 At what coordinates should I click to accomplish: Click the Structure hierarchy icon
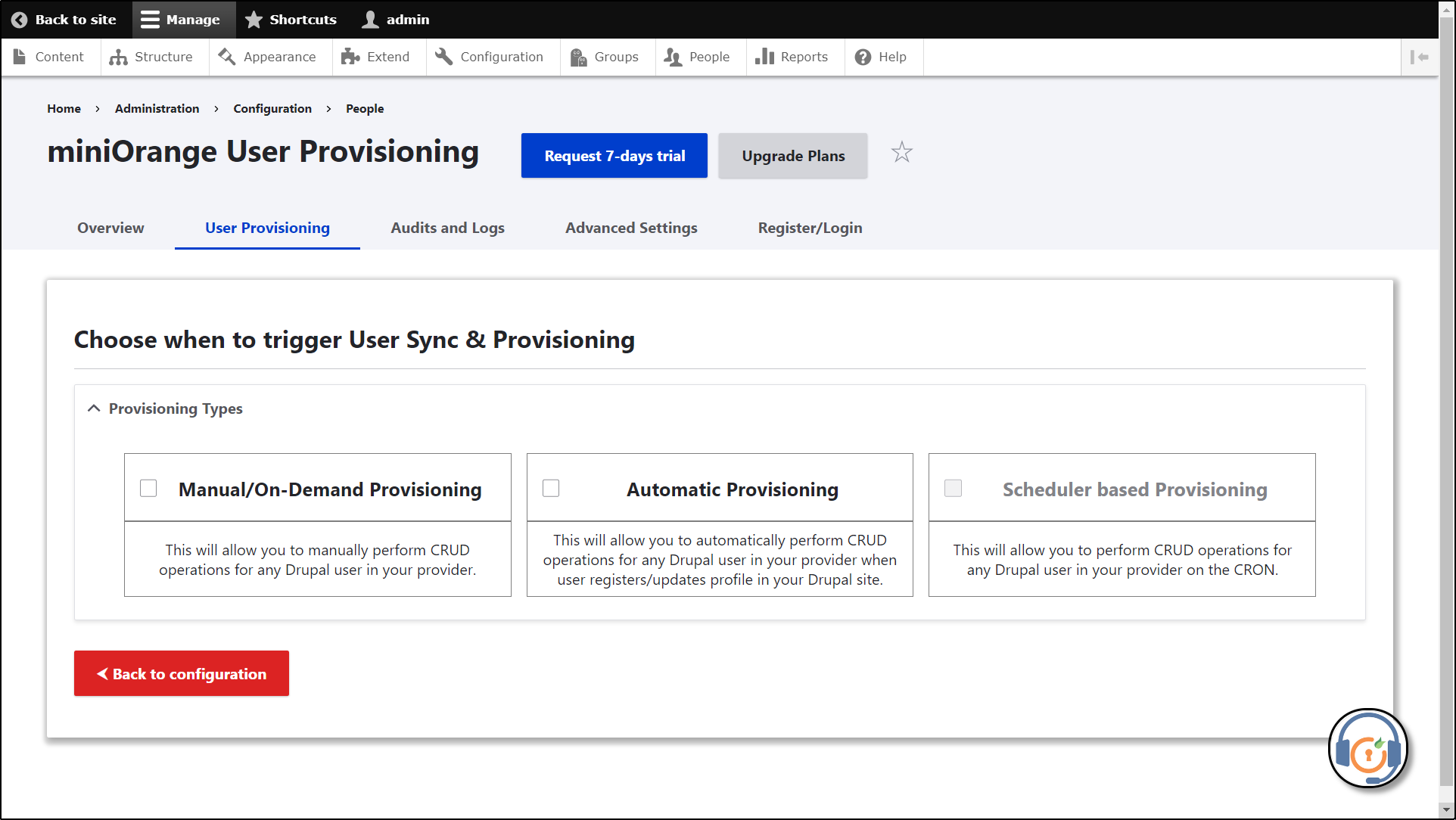click(x=118, y=57)
